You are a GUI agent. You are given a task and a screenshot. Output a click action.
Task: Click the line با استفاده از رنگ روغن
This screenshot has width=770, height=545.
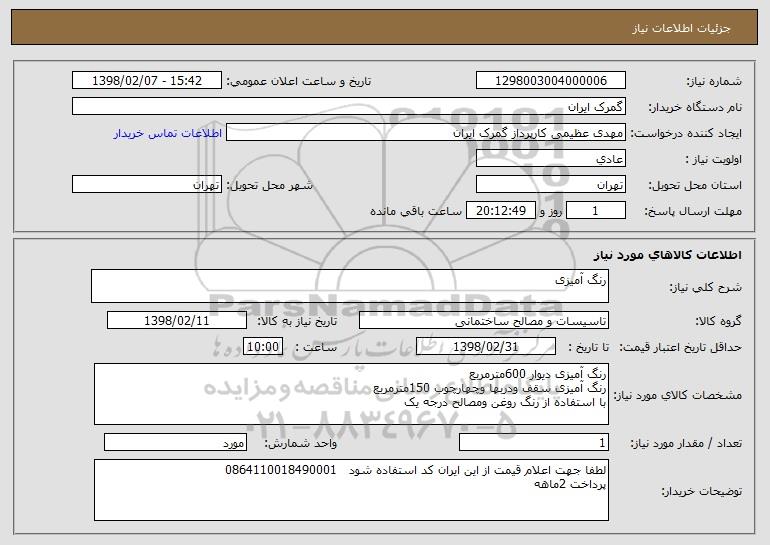(506, 403)
